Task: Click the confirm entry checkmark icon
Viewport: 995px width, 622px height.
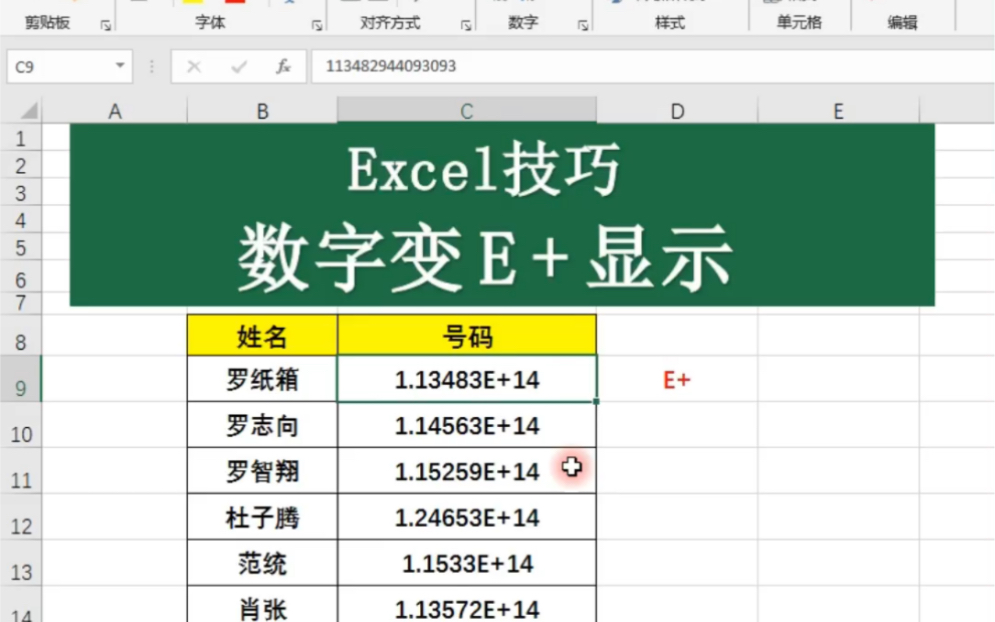Action: coord(239,66)
